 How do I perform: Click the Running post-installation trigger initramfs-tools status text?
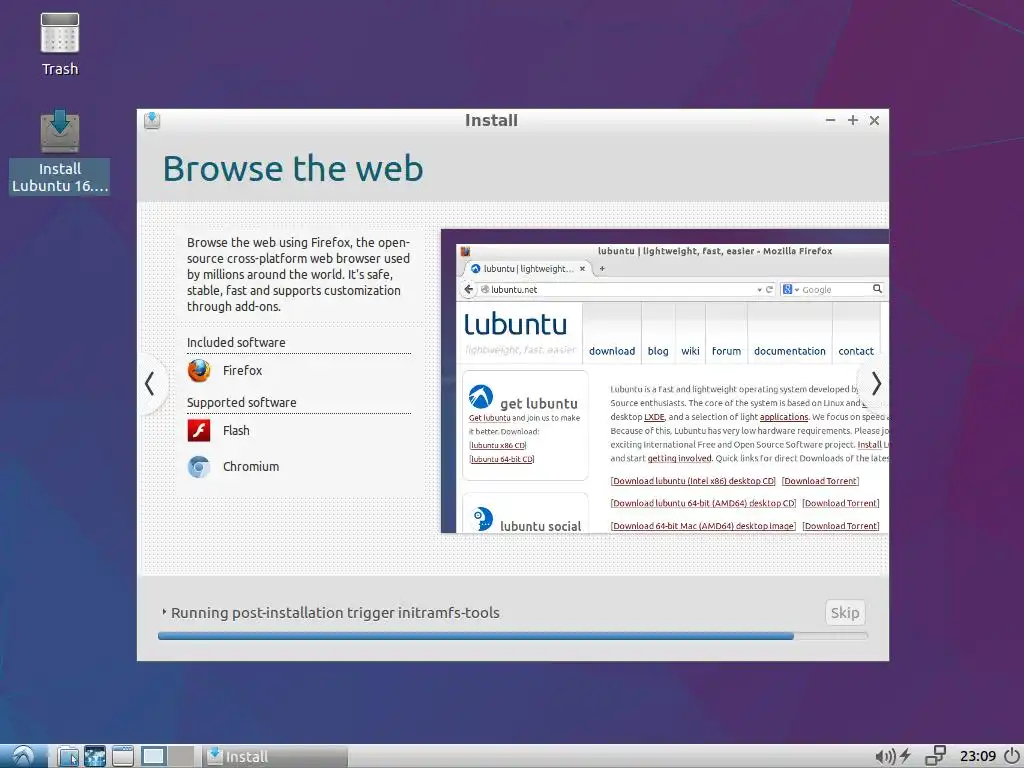(335, 613)
